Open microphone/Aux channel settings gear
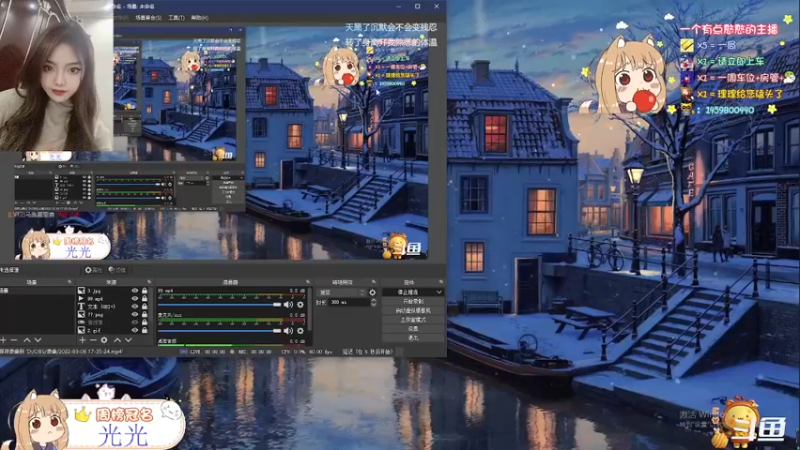The image size is (800, 450). click(x=300, y=330)
